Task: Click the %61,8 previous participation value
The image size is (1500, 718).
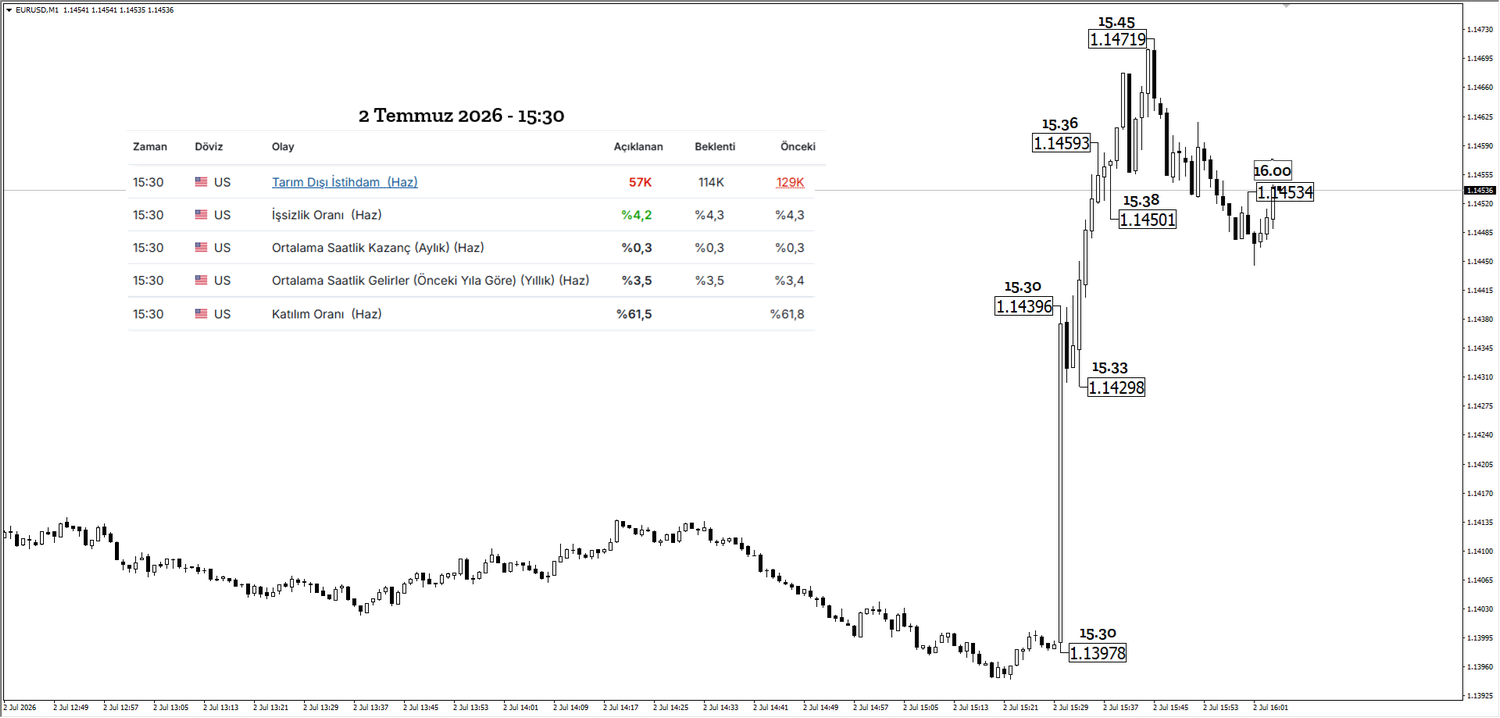Action: [x=787, y=314]
